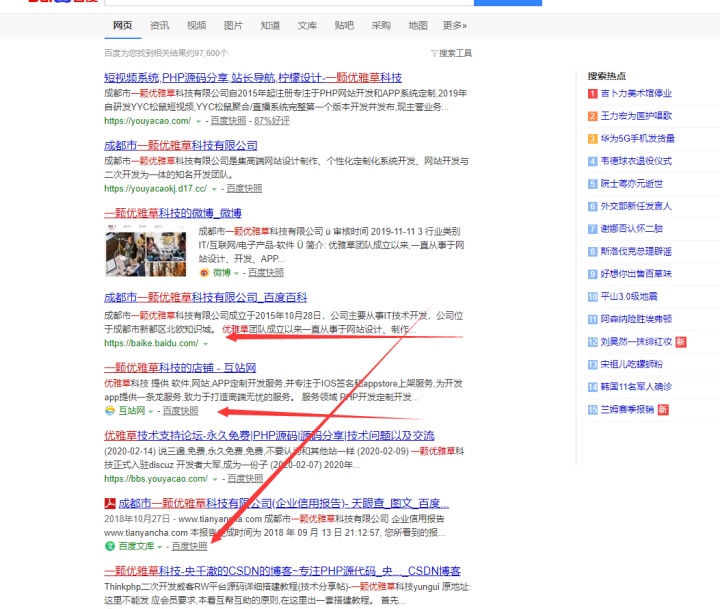Open 百度快照 for bbs.youyacao.com result
This screenshot has width=720, height=609.
pos(246,479)
